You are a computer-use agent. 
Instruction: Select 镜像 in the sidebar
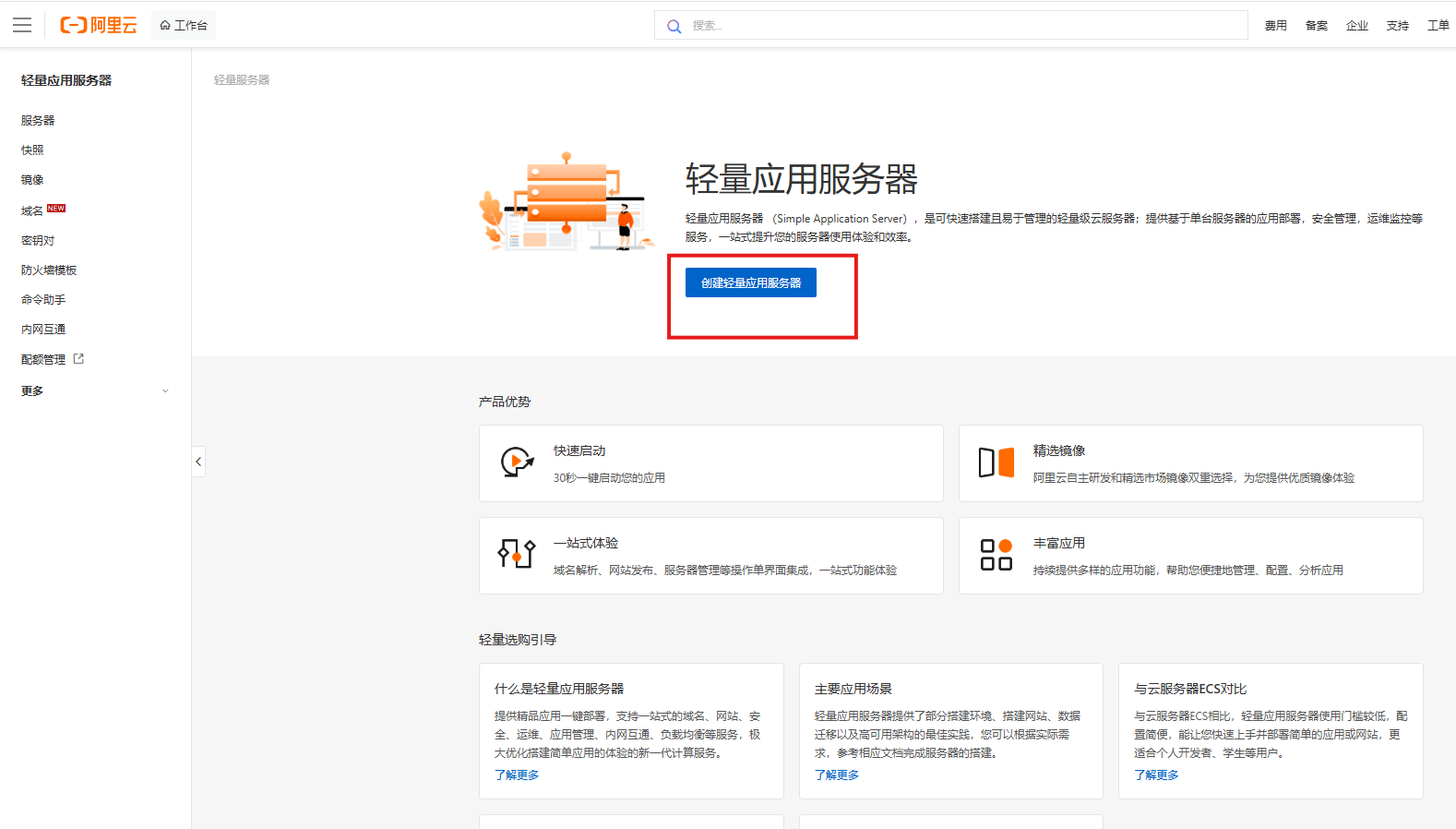click(32, 179)
